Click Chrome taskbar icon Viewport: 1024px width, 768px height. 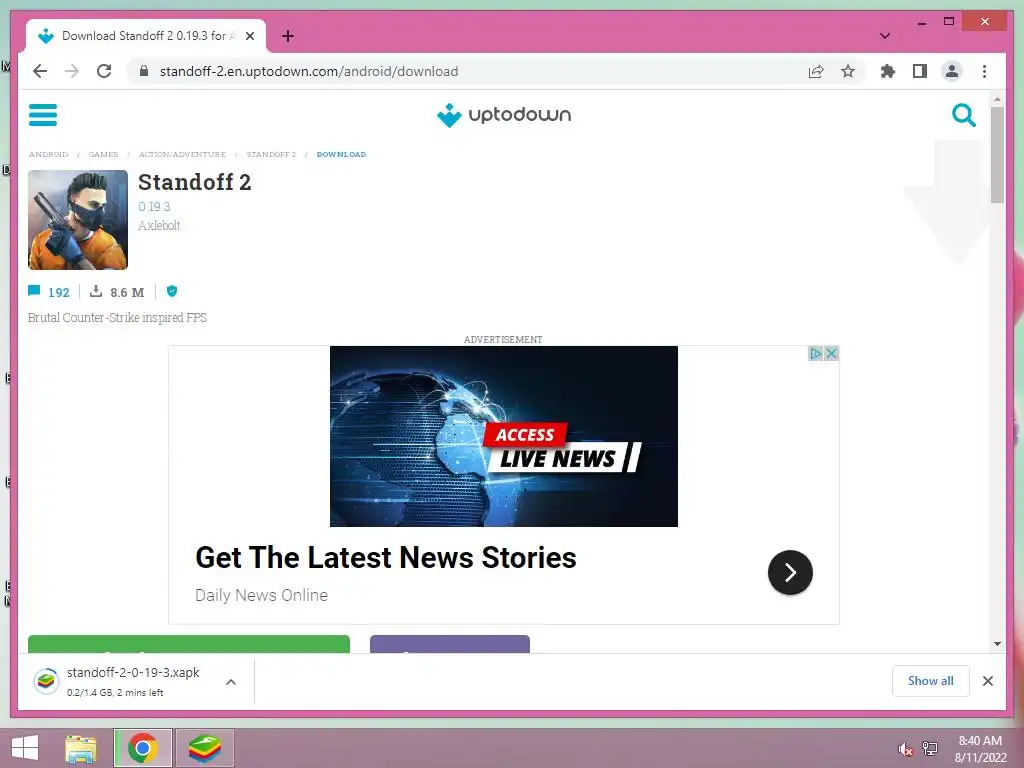tap(142, 748)
